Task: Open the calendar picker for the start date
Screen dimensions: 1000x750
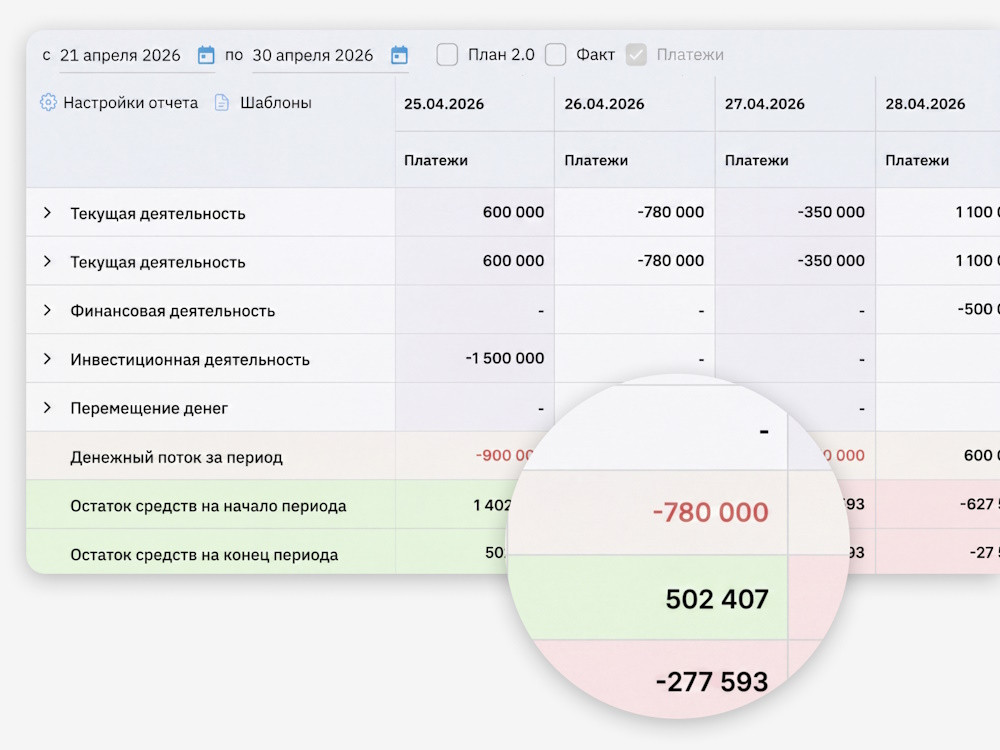Action: [206, 55]
